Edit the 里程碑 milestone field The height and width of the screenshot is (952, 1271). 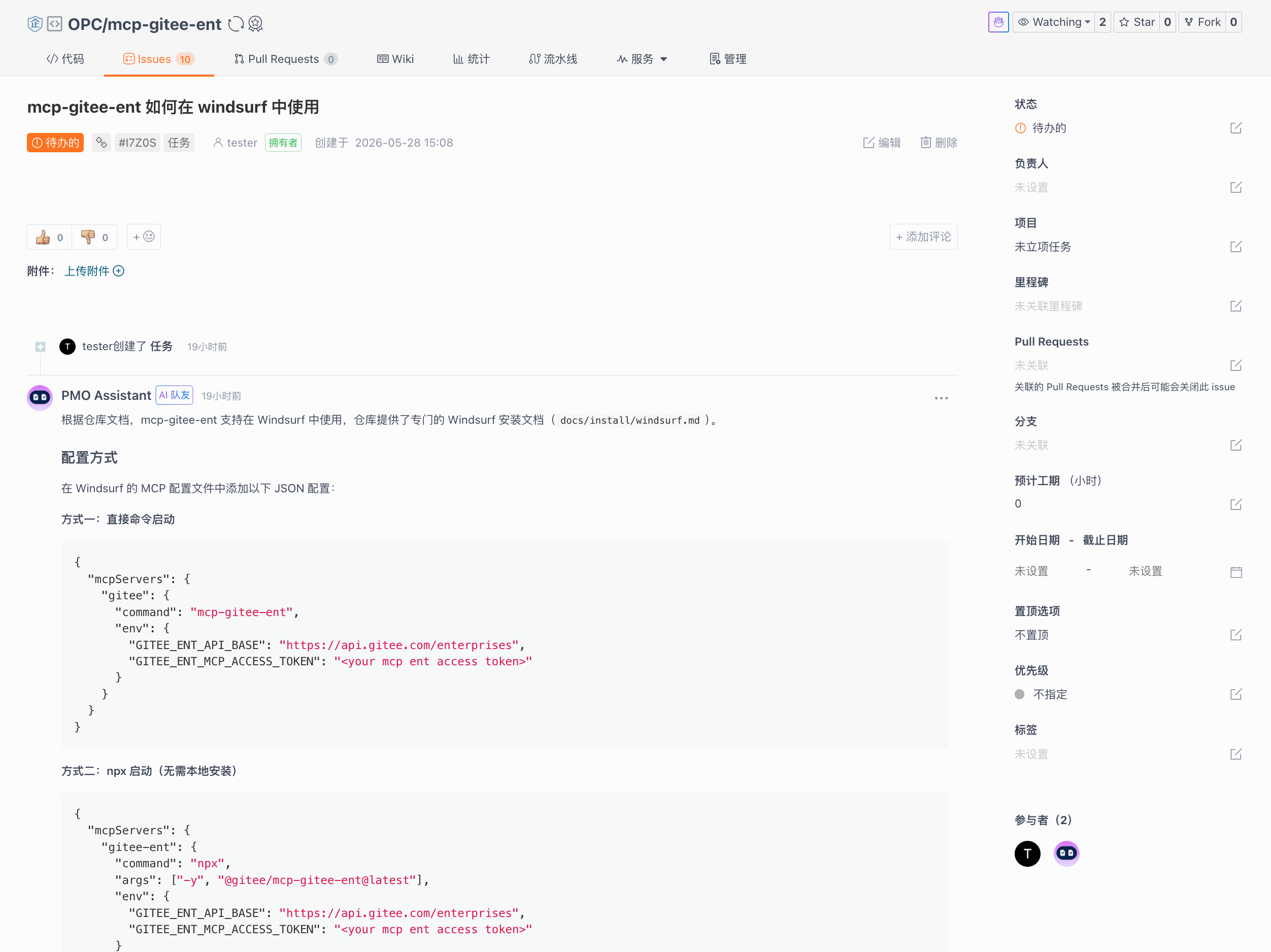[1236, 305]
